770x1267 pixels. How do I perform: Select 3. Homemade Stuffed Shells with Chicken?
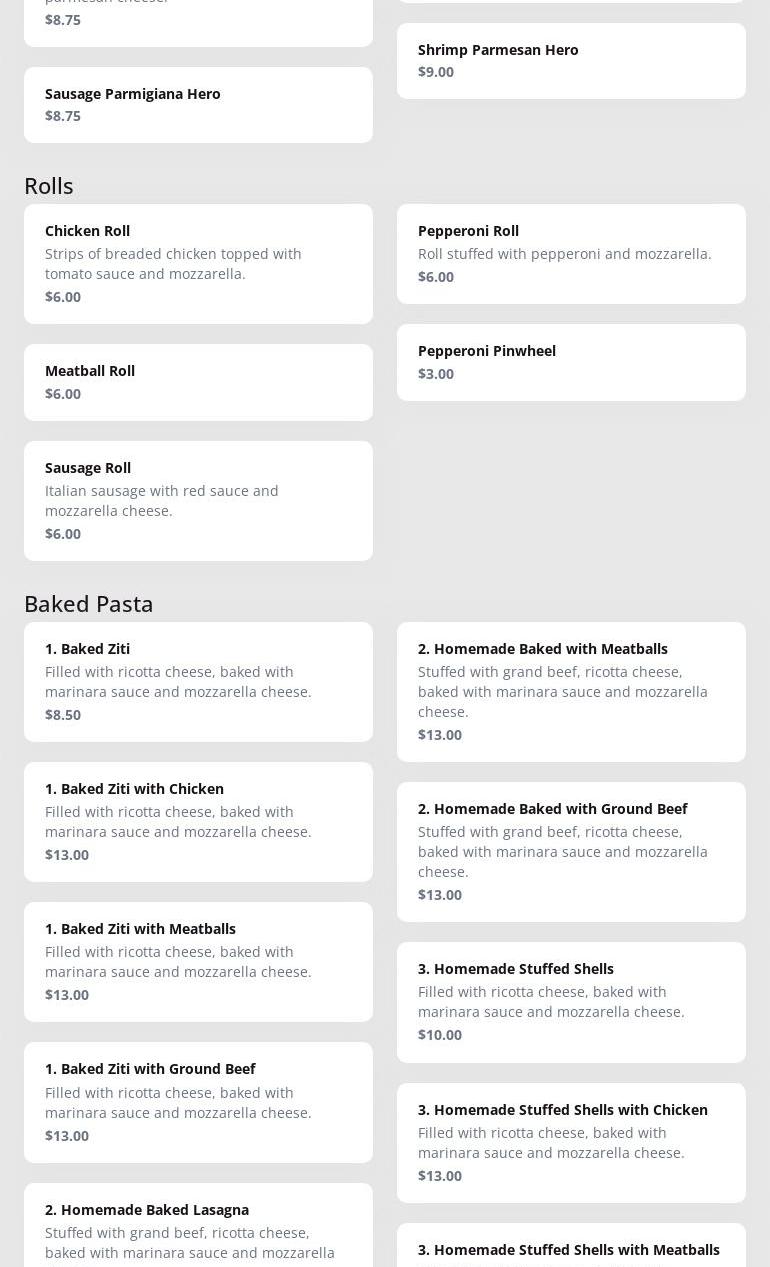pyautogui.click(x=571, y=1142)
